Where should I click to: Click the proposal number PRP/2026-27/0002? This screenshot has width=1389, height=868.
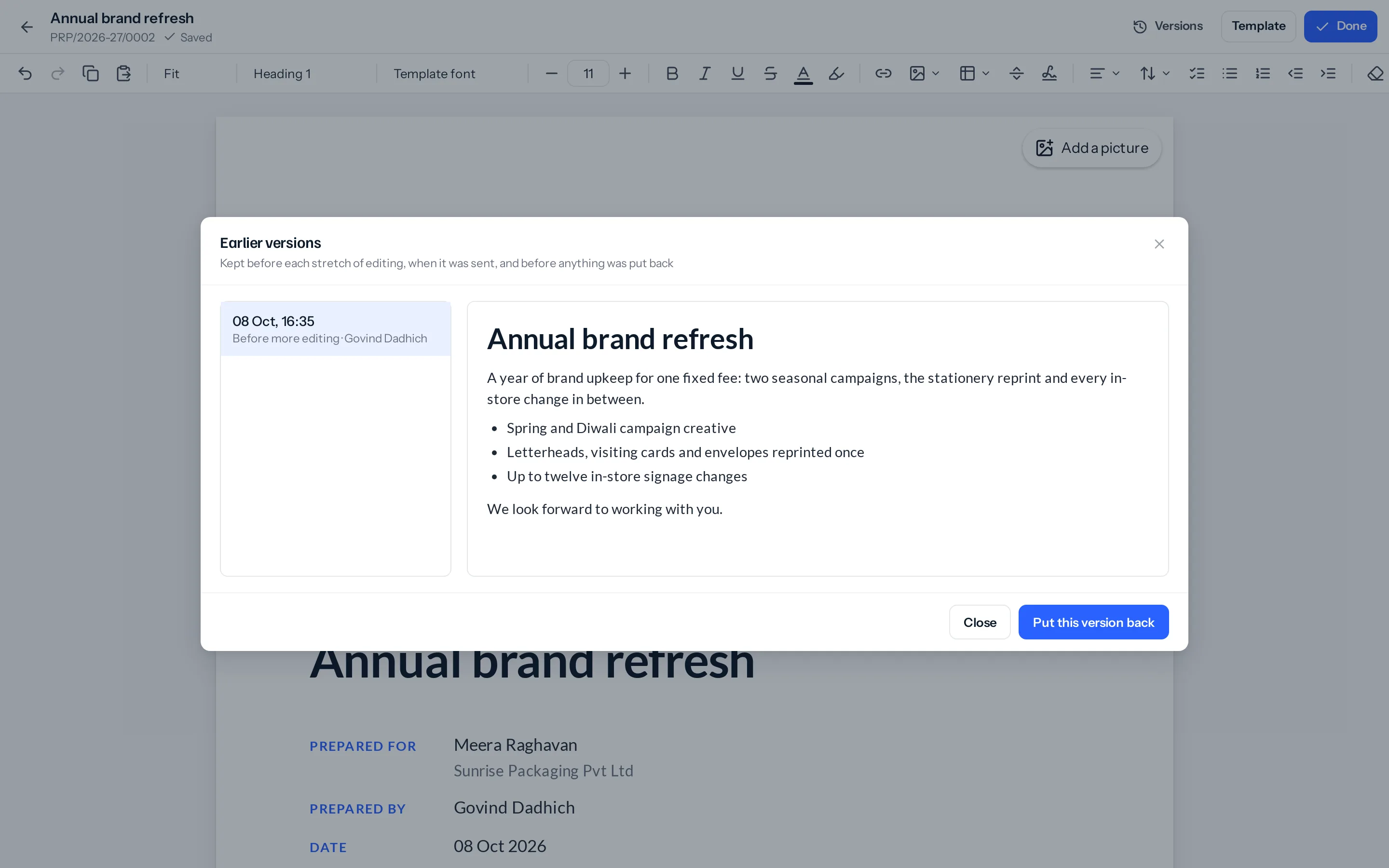(x=102, y=38)
